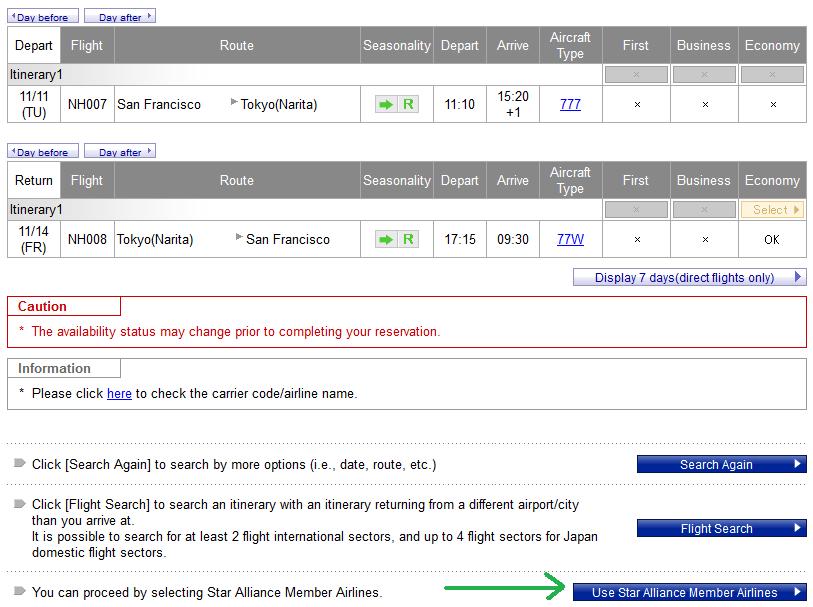
Task: Click top Day before button above Depart table
Action: [43, 17]
